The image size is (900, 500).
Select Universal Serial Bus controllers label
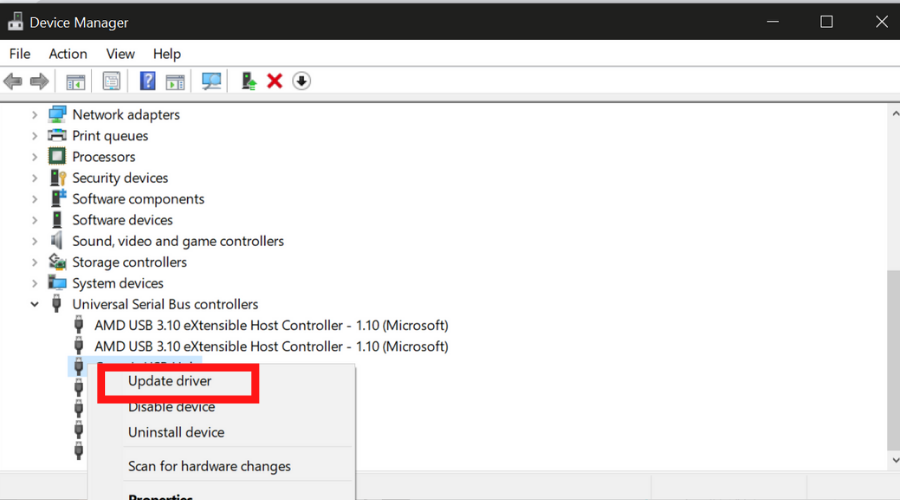(x=165, y=304)
